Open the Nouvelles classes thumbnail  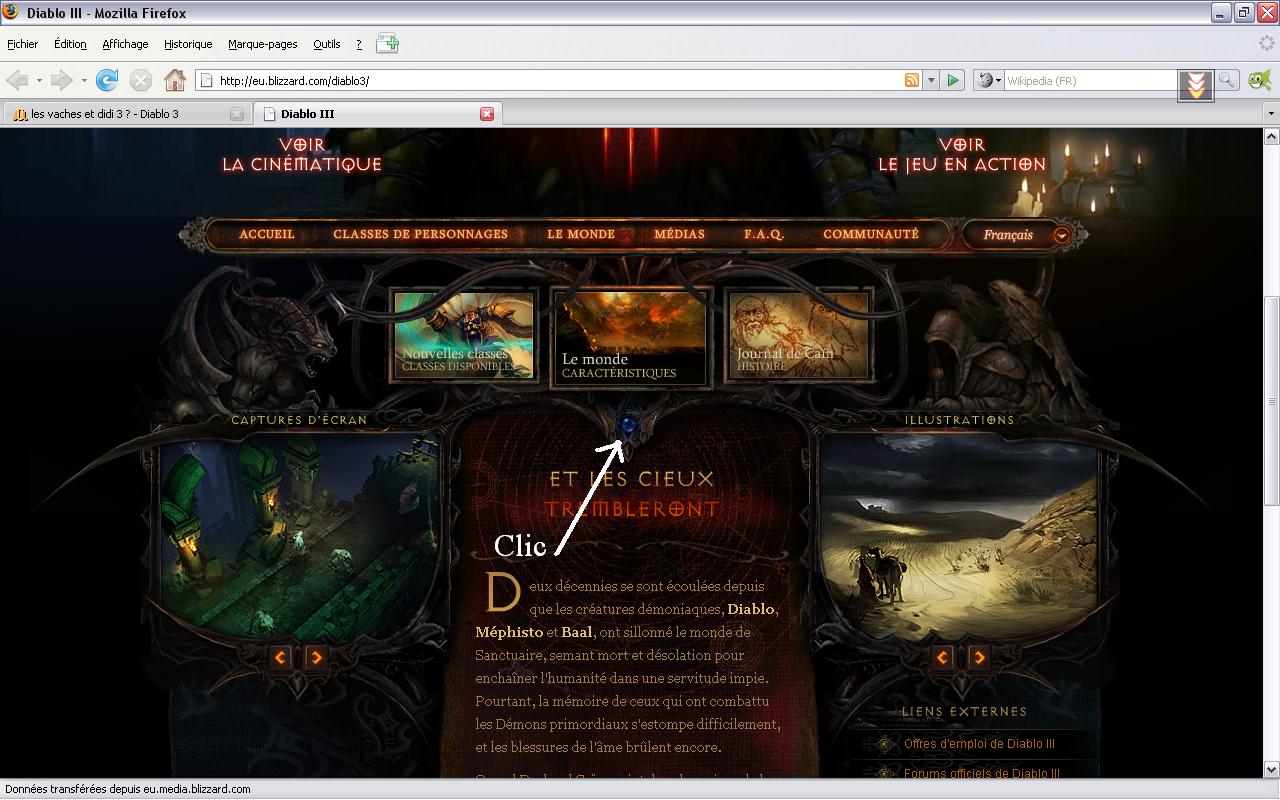[x=463, y=335]
